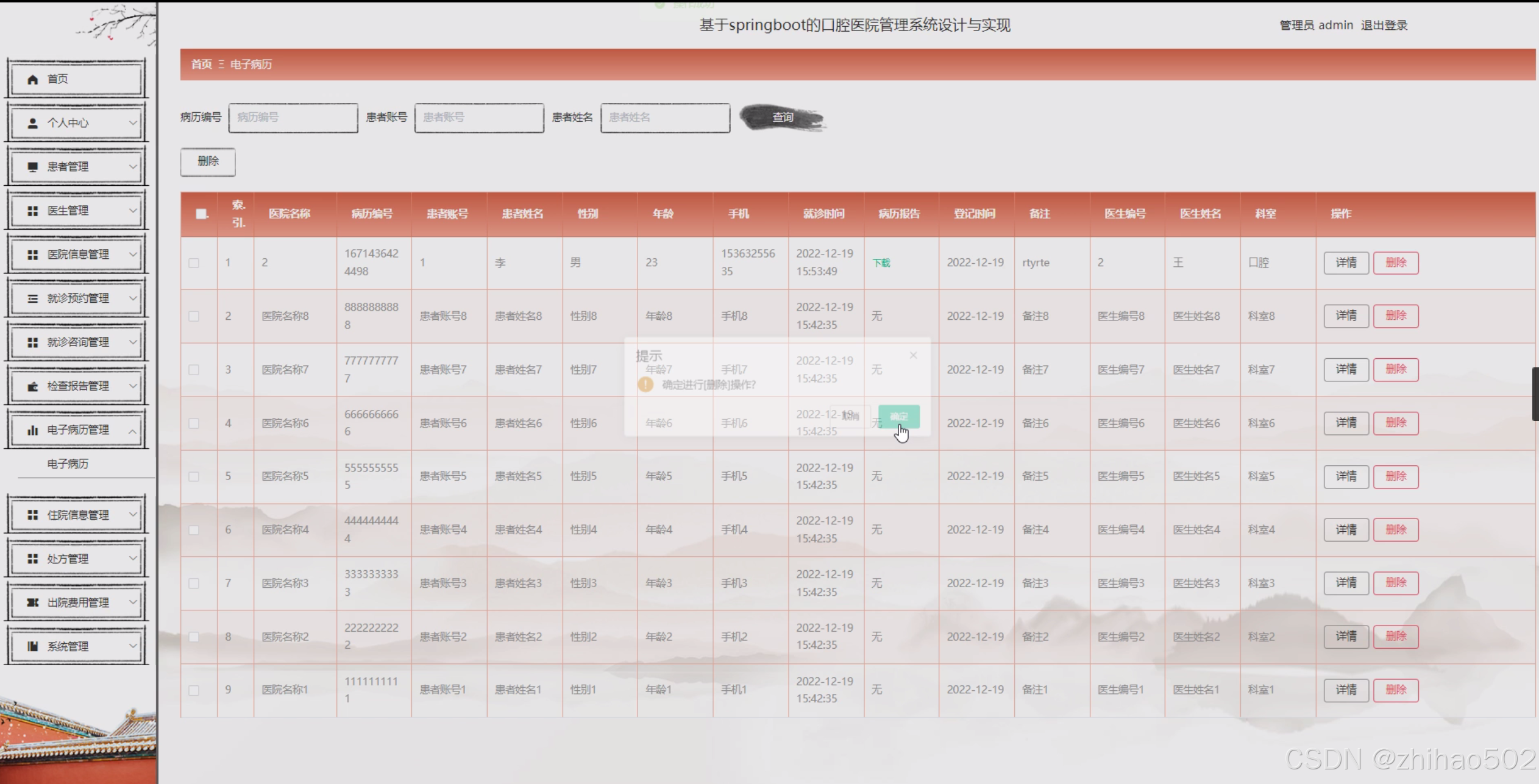Screen dimensions: 1539x784
Task: Click the monitor icon beside 患者管理
Action: (33, 167)
